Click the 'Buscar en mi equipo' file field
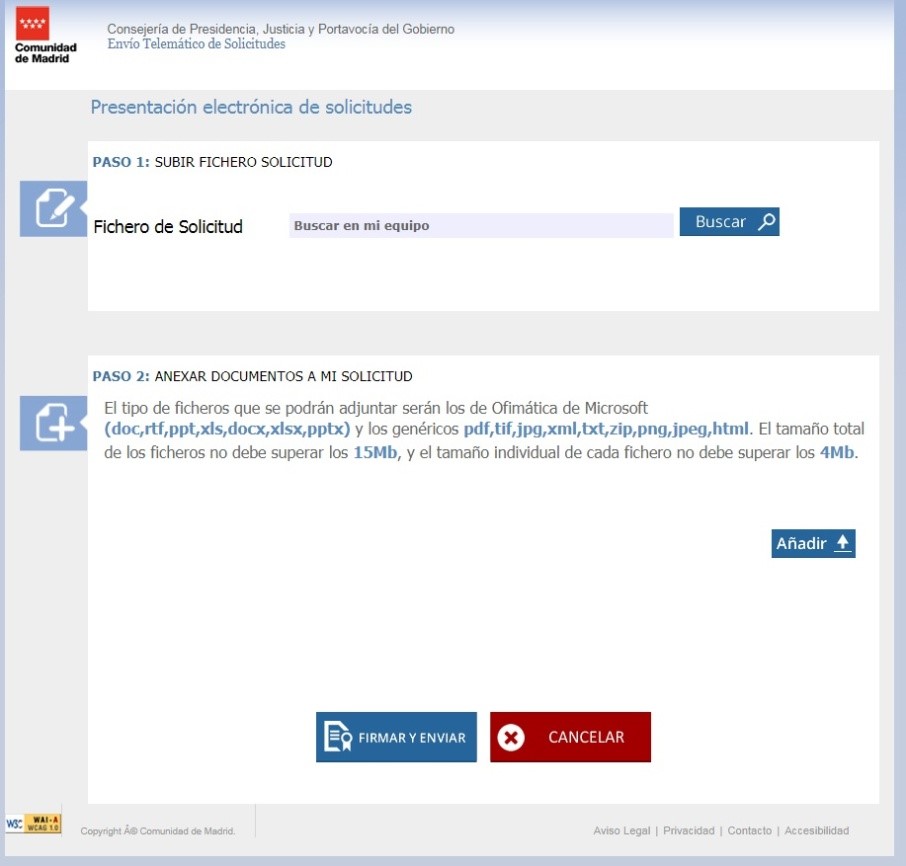This screenshot has width=906, height=866. (481, 225)
